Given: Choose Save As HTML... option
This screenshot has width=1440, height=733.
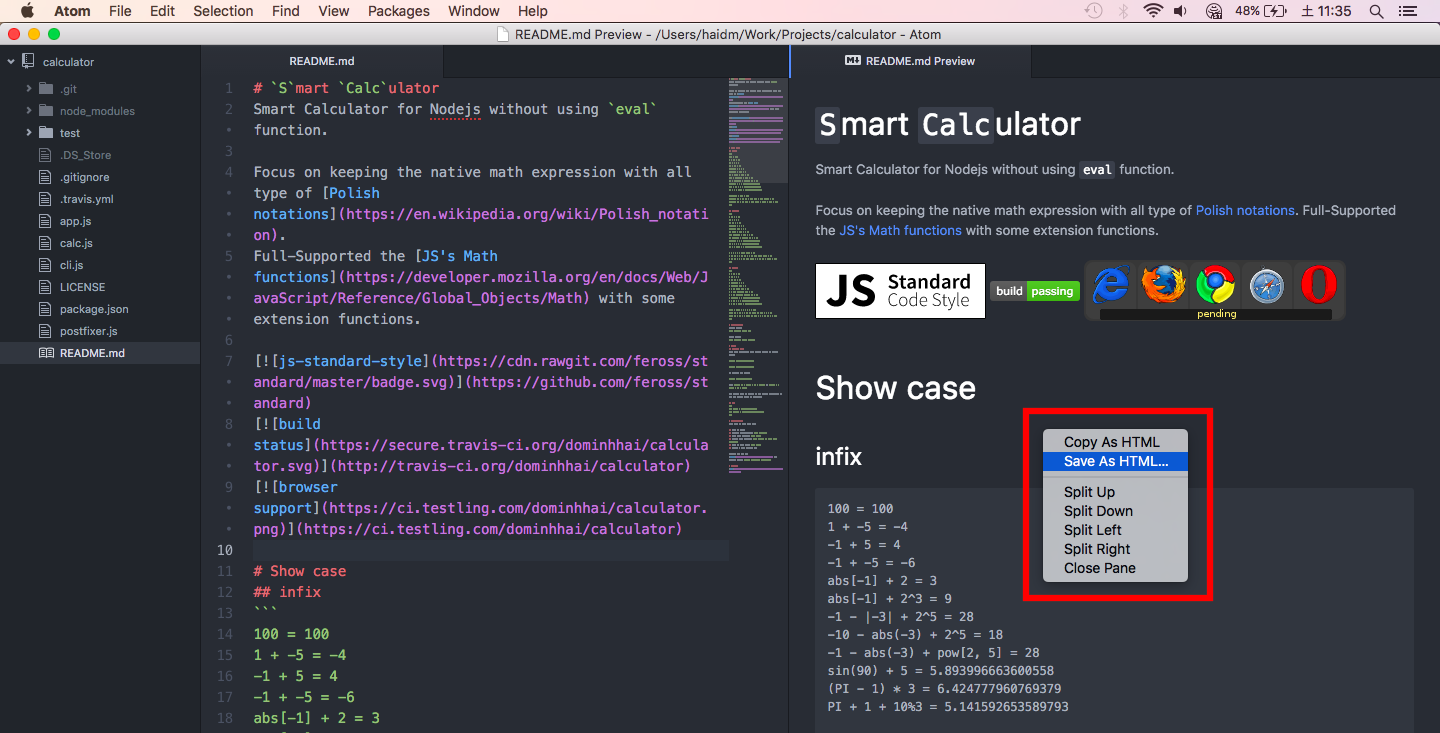Looking at the screenshot, I should (1115, 461).
